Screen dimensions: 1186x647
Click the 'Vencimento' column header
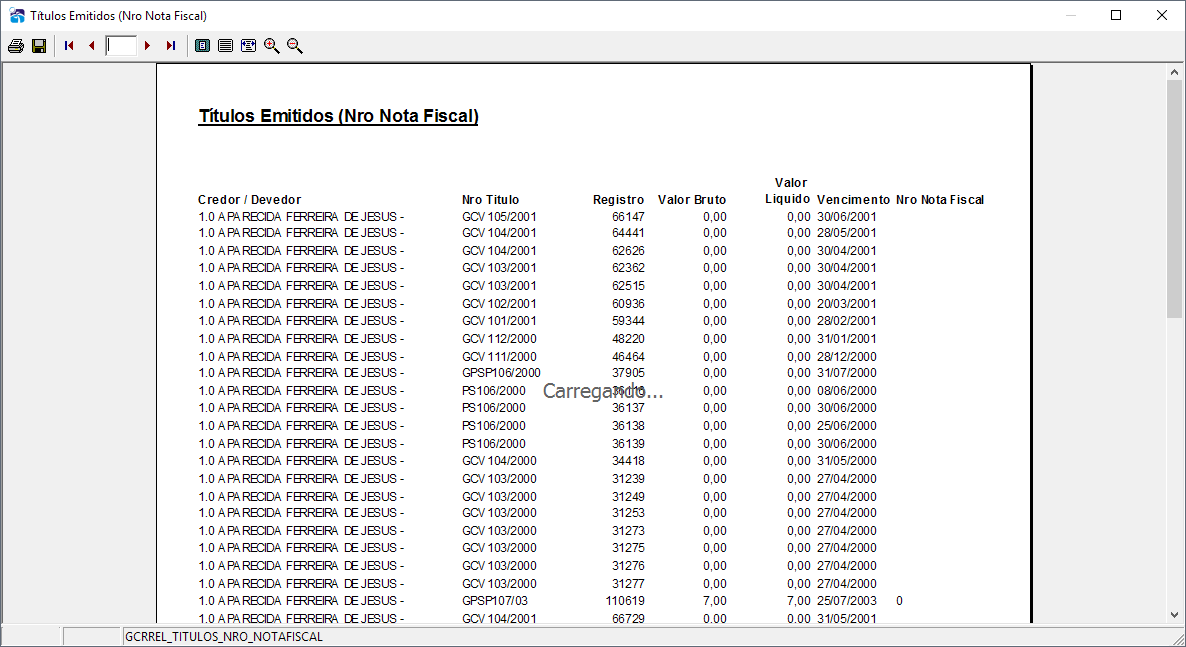[x=853, y=200]
